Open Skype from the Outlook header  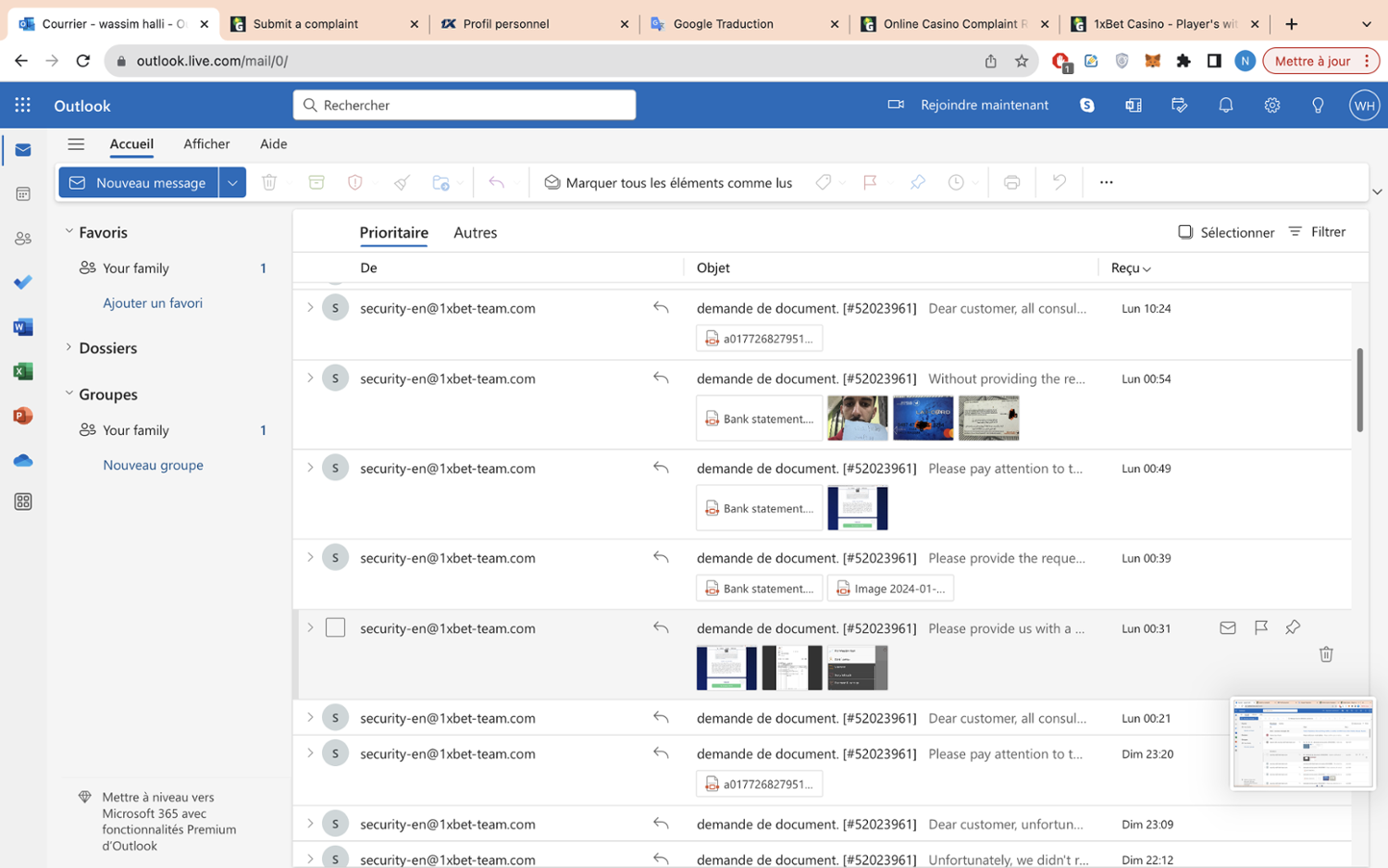pyautogui.click(x=1087, y=105)
